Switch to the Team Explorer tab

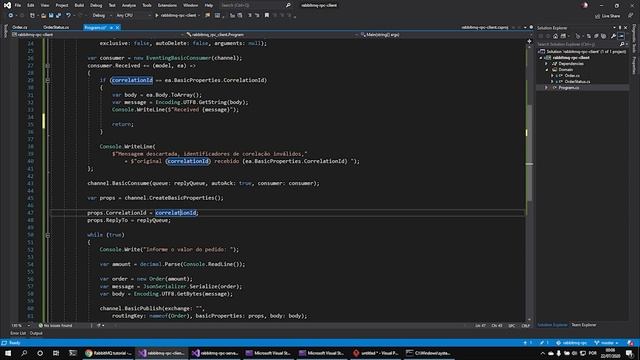584,325
